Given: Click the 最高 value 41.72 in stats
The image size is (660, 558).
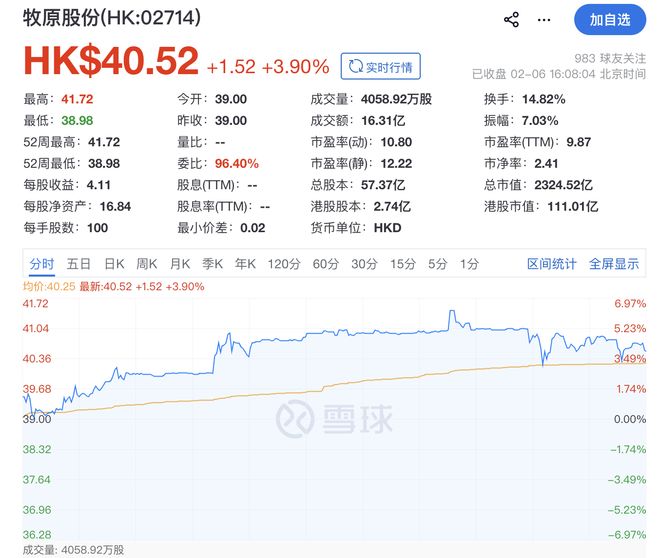Looking at the screenshot, I should coord(77,99).
